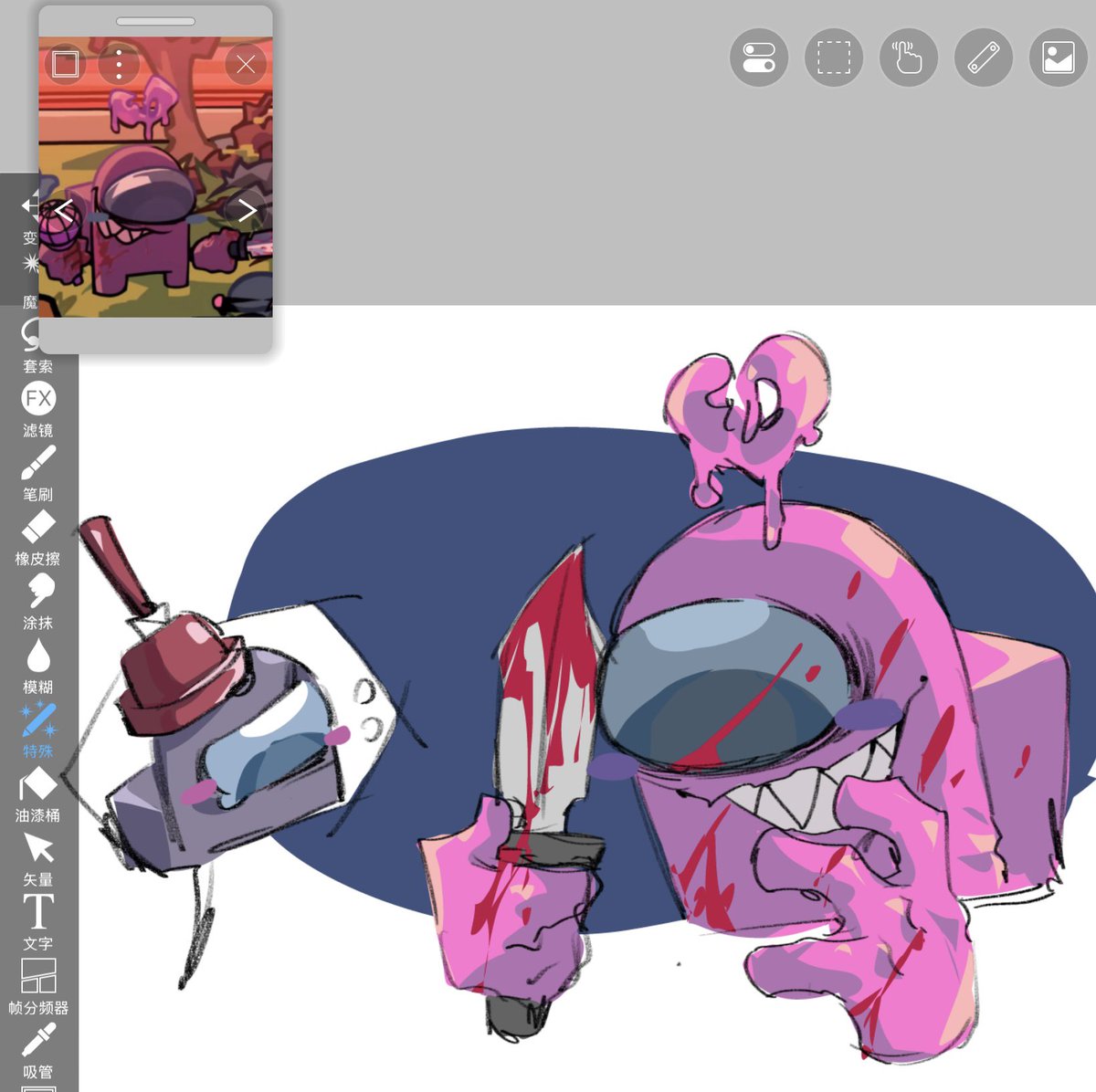
Task: Tap the reference window top drag handle
Action: (155, 21)
